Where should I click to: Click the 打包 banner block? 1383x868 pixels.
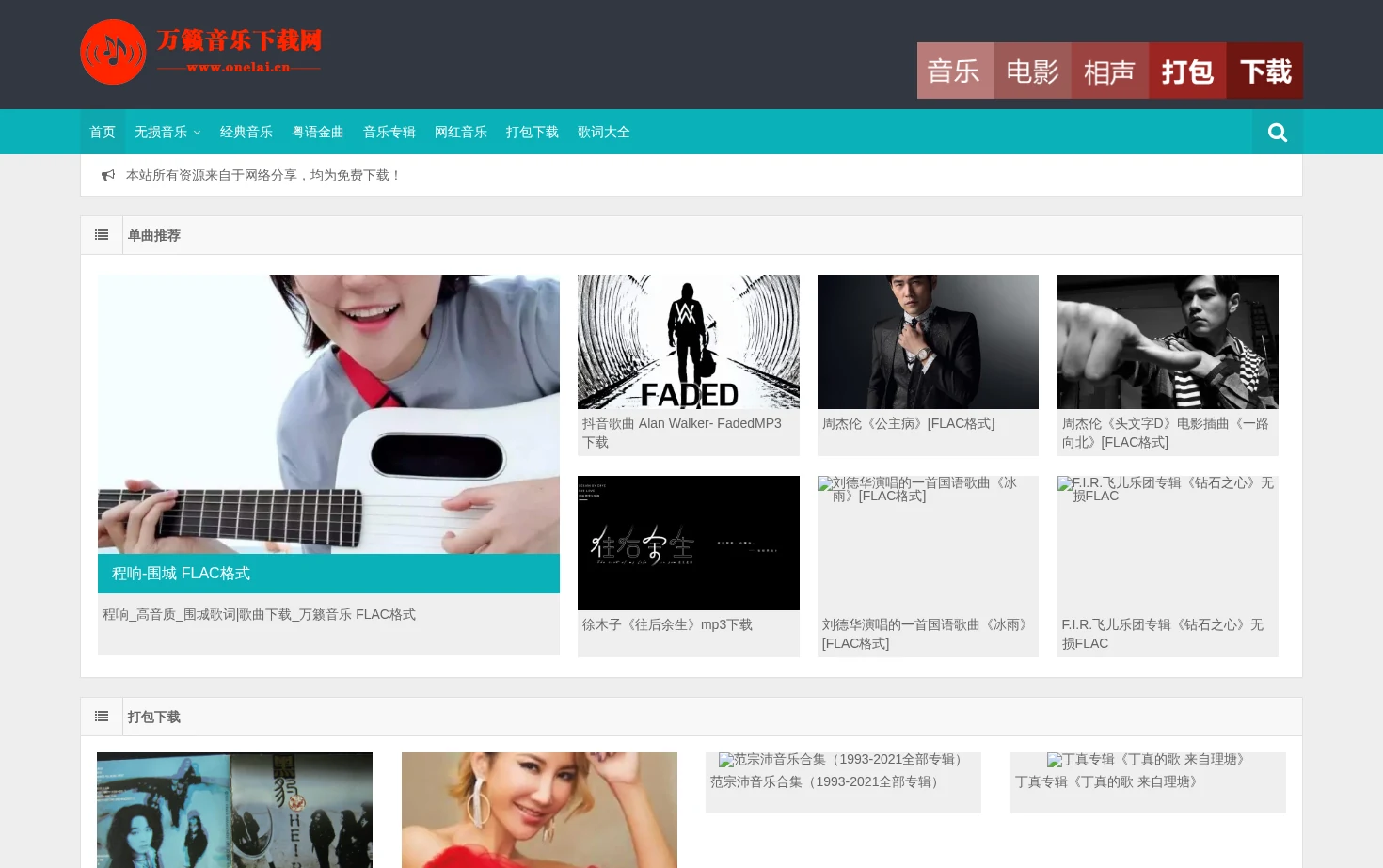coord(1187,71)
